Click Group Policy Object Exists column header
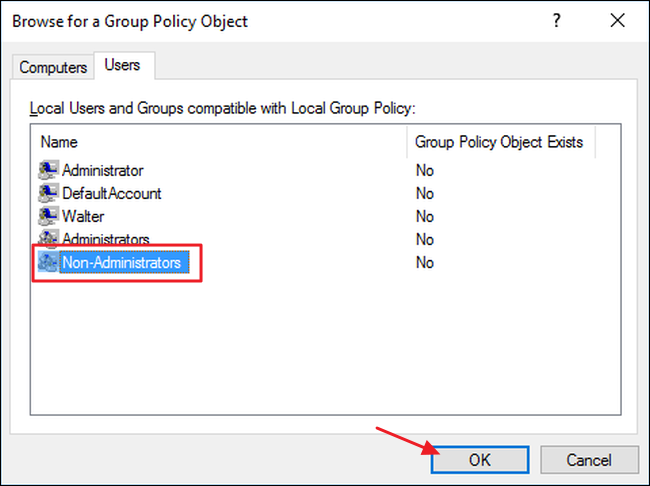The height and width of the screenshot is (486, 650). click(x=500, y=142)
